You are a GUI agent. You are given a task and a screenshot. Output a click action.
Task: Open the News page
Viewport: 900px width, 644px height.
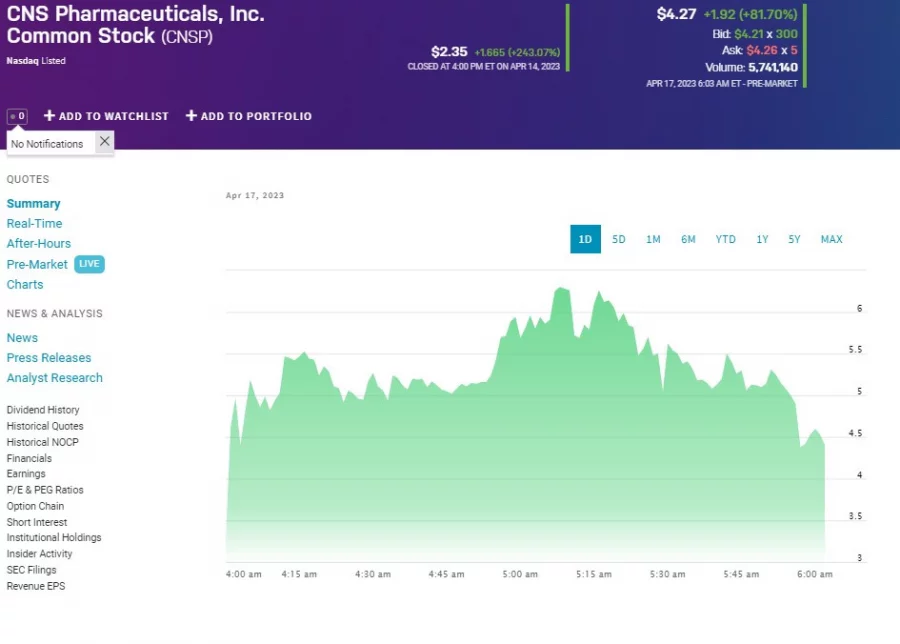tap(22, 337)
